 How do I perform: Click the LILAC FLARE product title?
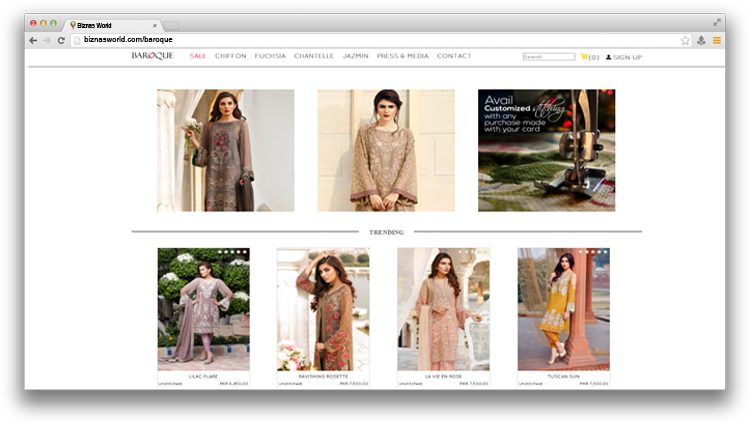pyautogui.click(x=203, y=376)
